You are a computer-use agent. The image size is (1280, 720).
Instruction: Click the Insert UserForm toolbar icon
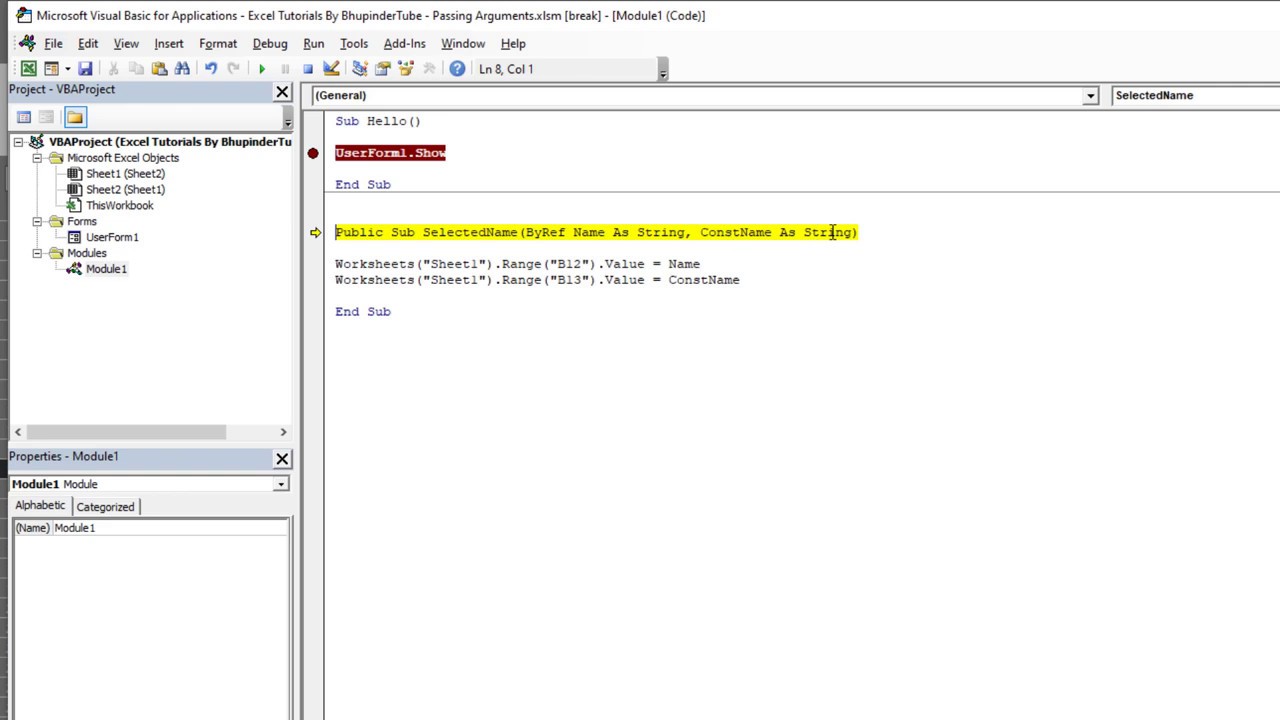51,69
